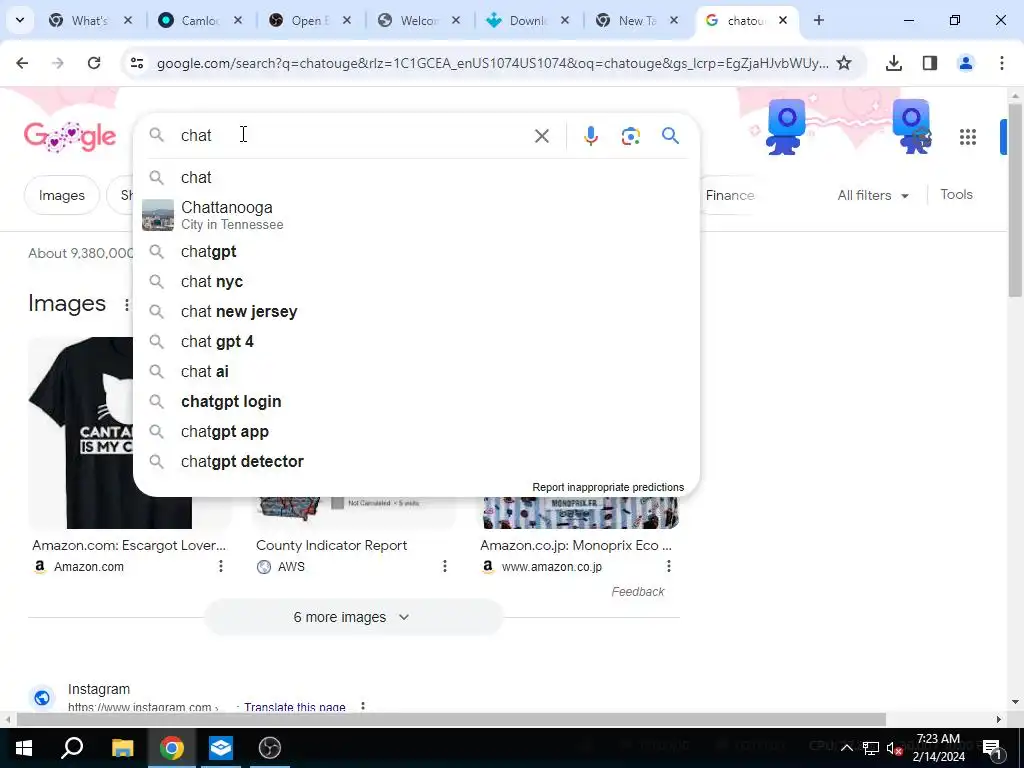
Task: Open more options for www.amazon.co.jp result
Action: point(669,566)
